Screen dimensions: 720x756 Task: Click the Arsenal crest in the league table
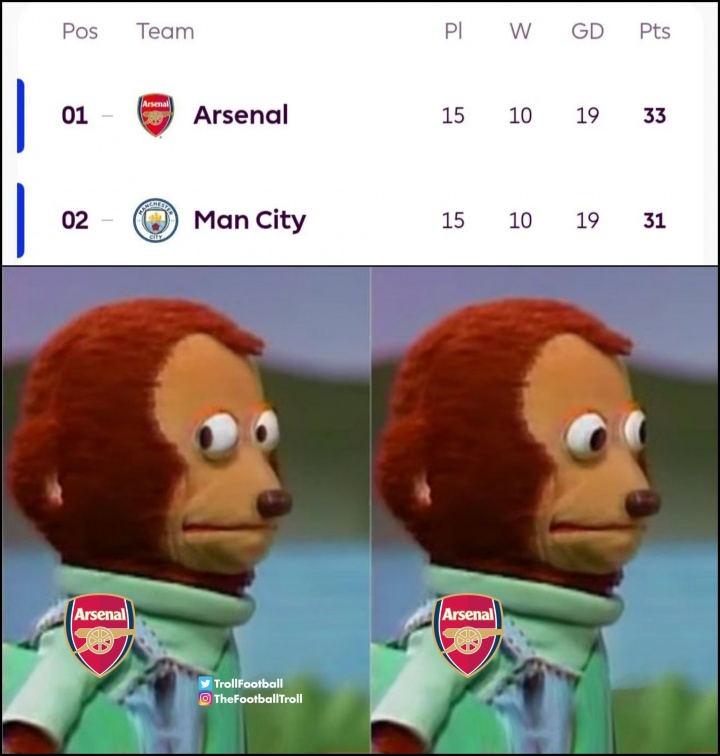[x=155, y=116]
